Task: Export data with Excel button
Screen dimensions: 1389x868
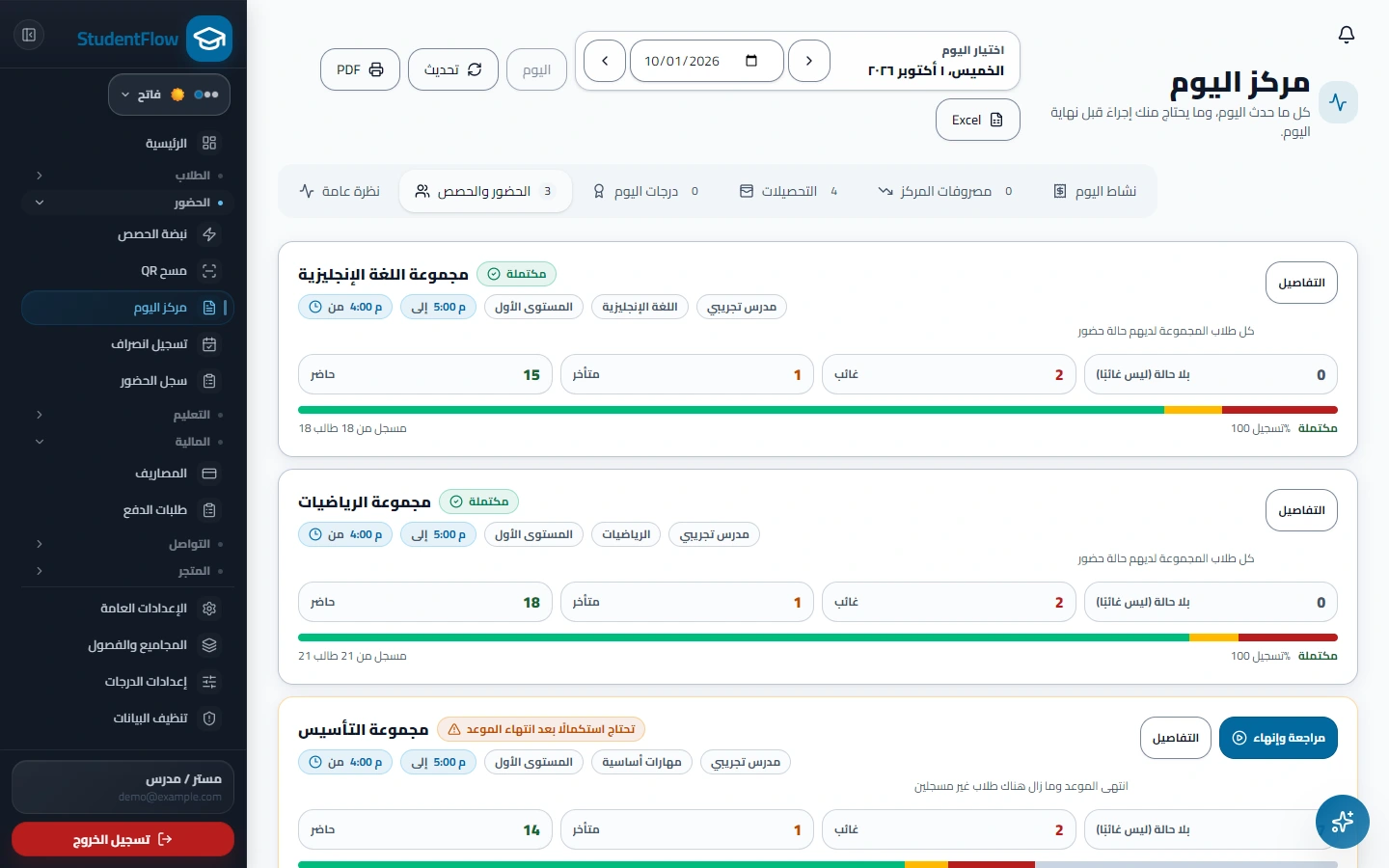Action: tap(978, 120)
